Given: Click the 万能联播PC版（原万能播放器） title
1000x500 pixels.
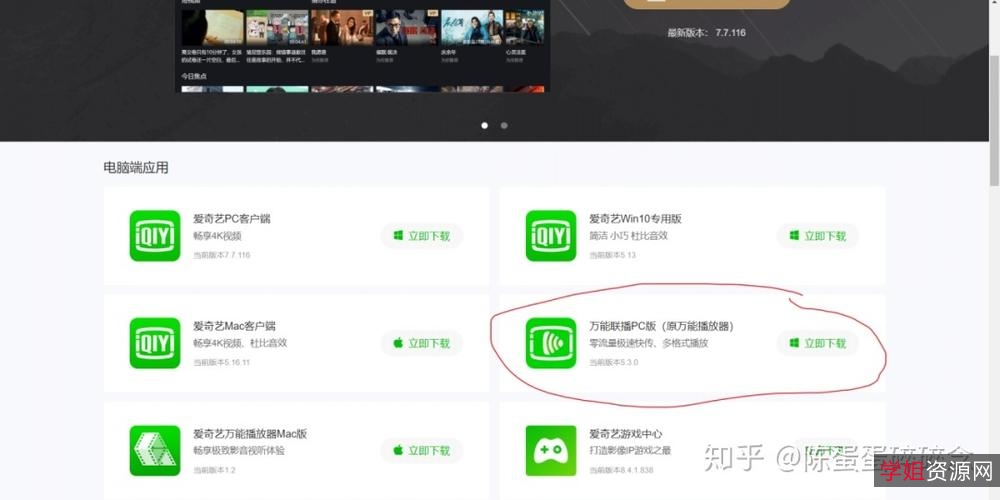Looking at the screenshot, I should [x=662, y=326].
